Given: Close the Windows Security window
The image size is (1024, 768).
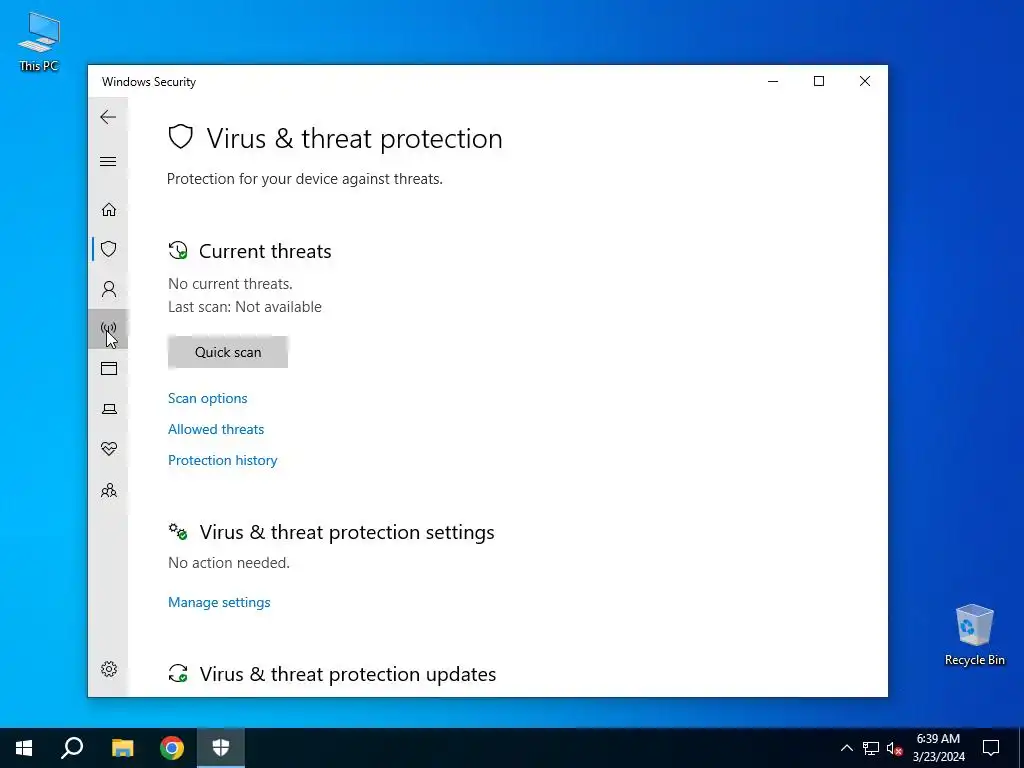Looking at the screenshot, I should point(865,81).
